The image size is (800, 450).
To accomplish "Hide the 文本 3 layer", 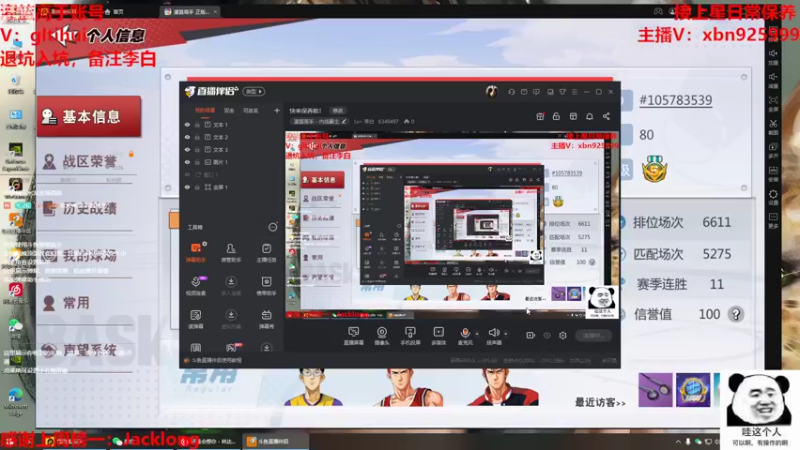I will (x=187, y=149).
